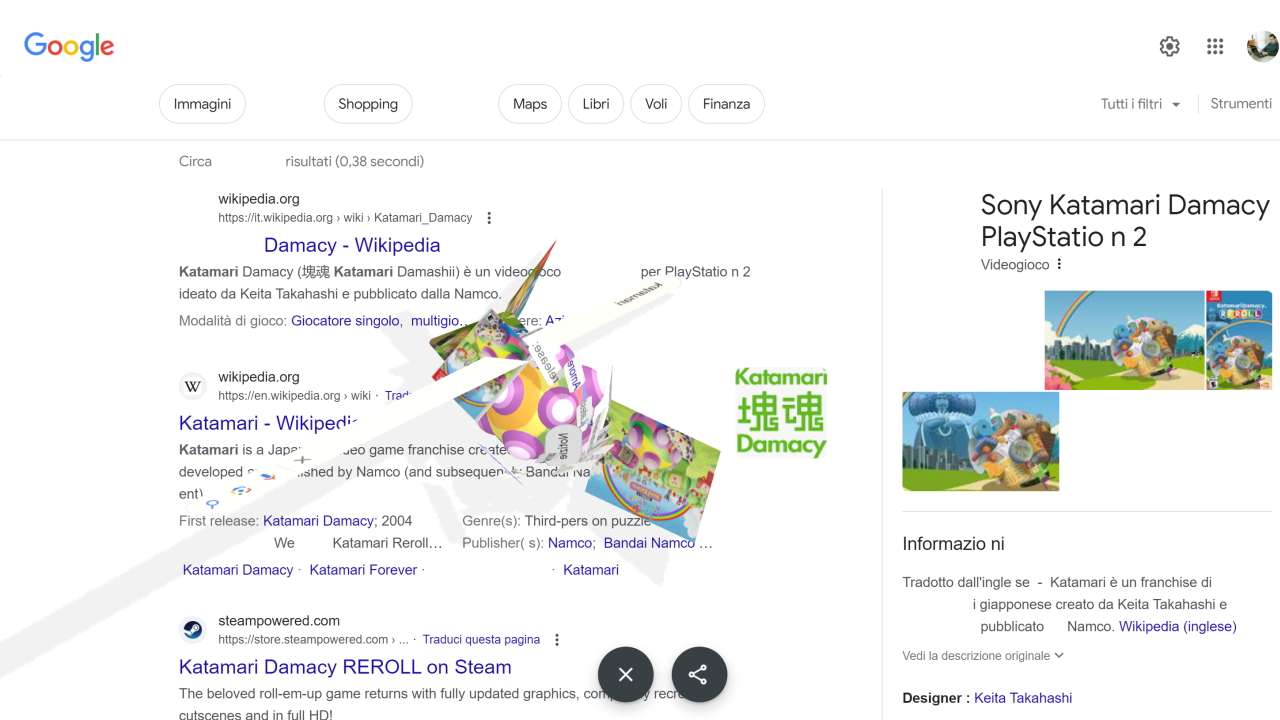1280x720 pixels.
Task: Click Katamari Damacy first release link
Action: coord(319,521)
